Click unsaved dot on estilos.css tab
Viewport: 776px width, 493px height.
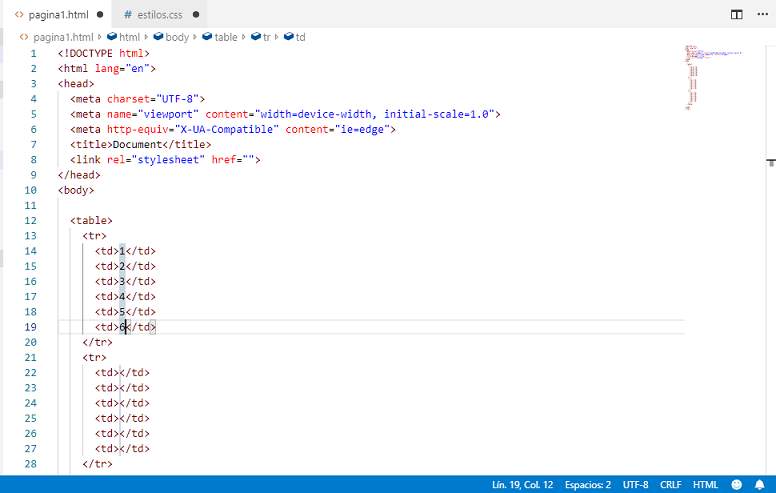196,14
